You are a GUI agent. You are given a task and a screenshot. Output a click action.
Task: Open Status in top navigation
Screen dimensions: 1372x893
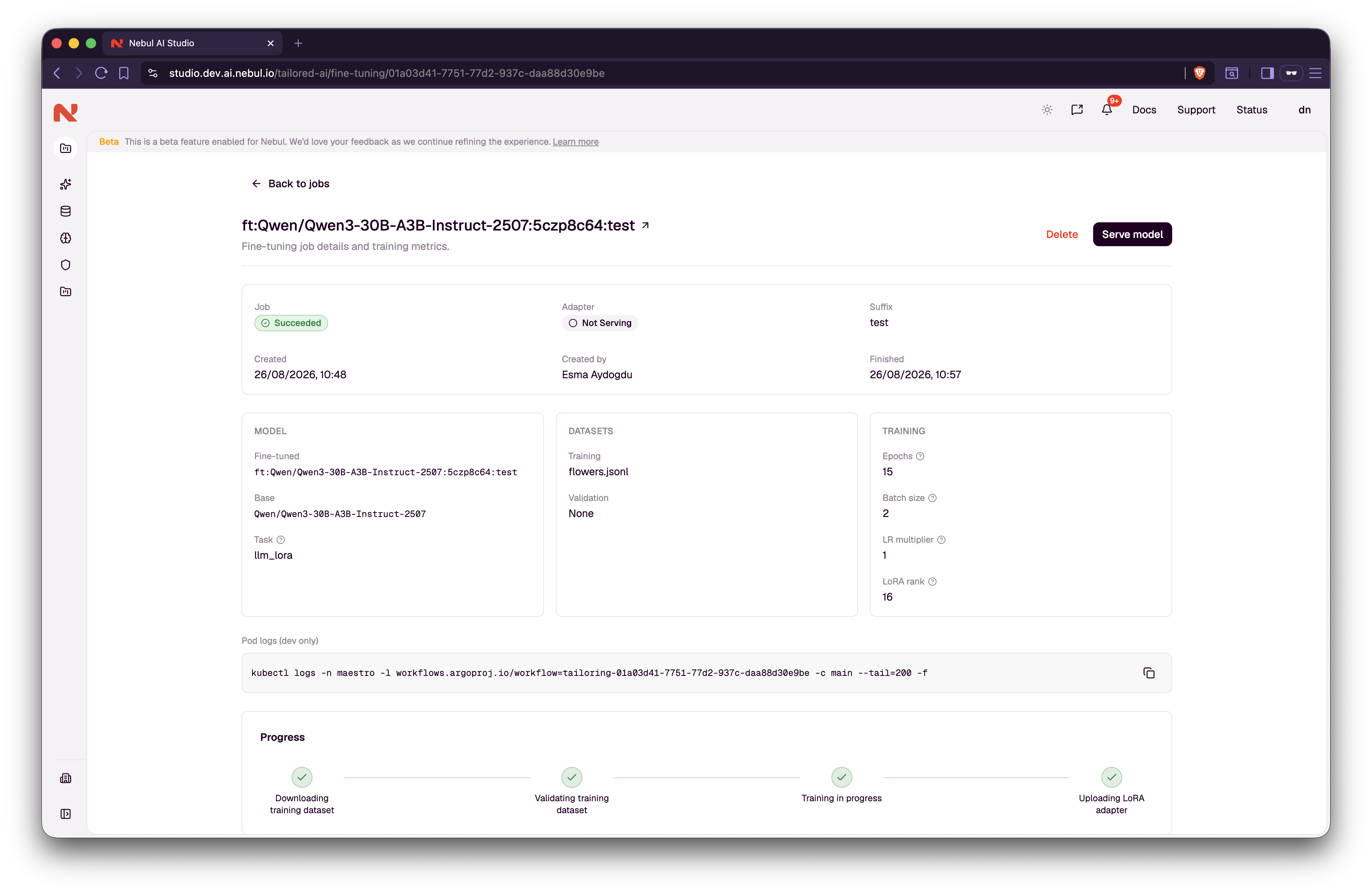pyautogui.click(x=1252, y=110)
